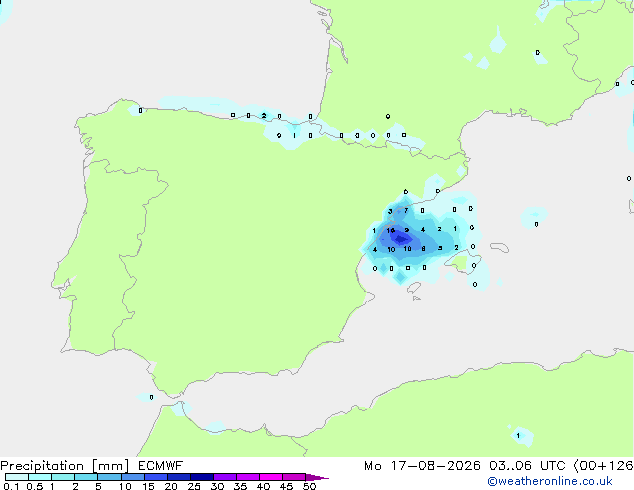Click the 20–25 mm legend swatch
634x490 pixels.
click(x=178, y=477)
